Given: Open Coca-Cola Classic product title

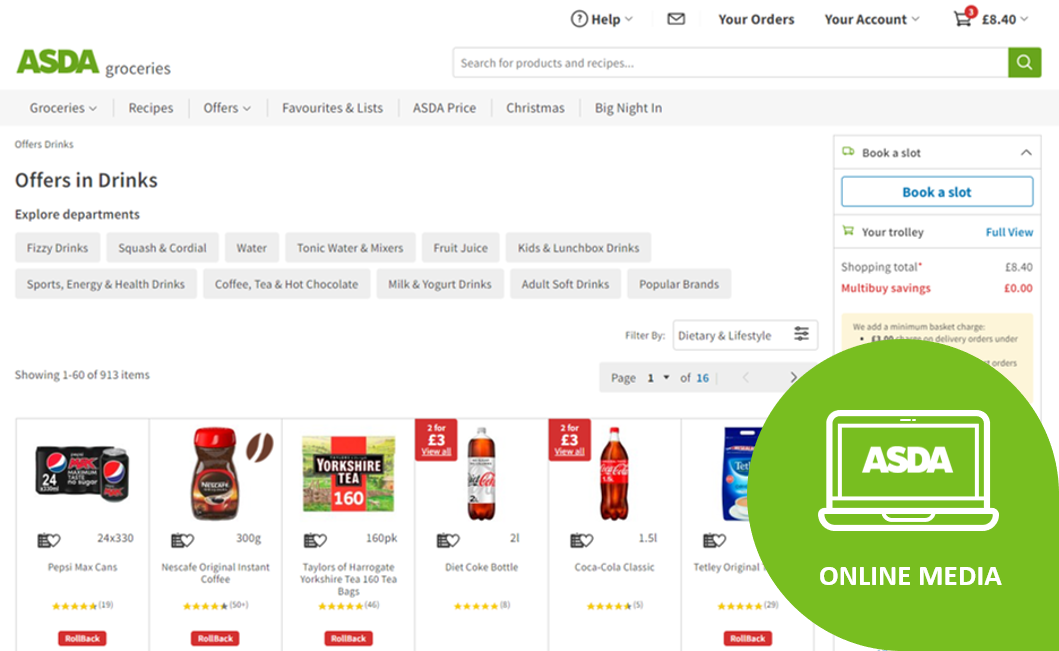Looking at the screenshot, I should point(615,567).
